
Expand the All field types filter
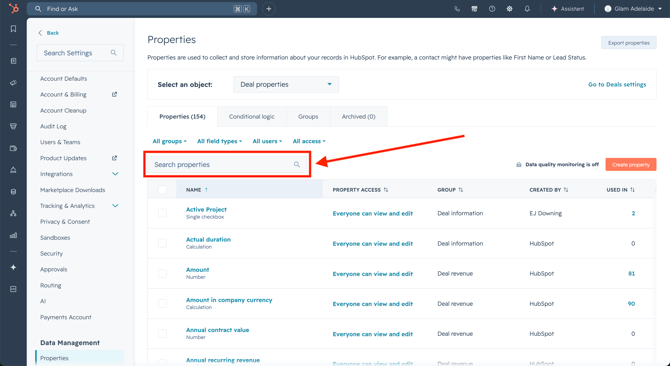point(219,141)
